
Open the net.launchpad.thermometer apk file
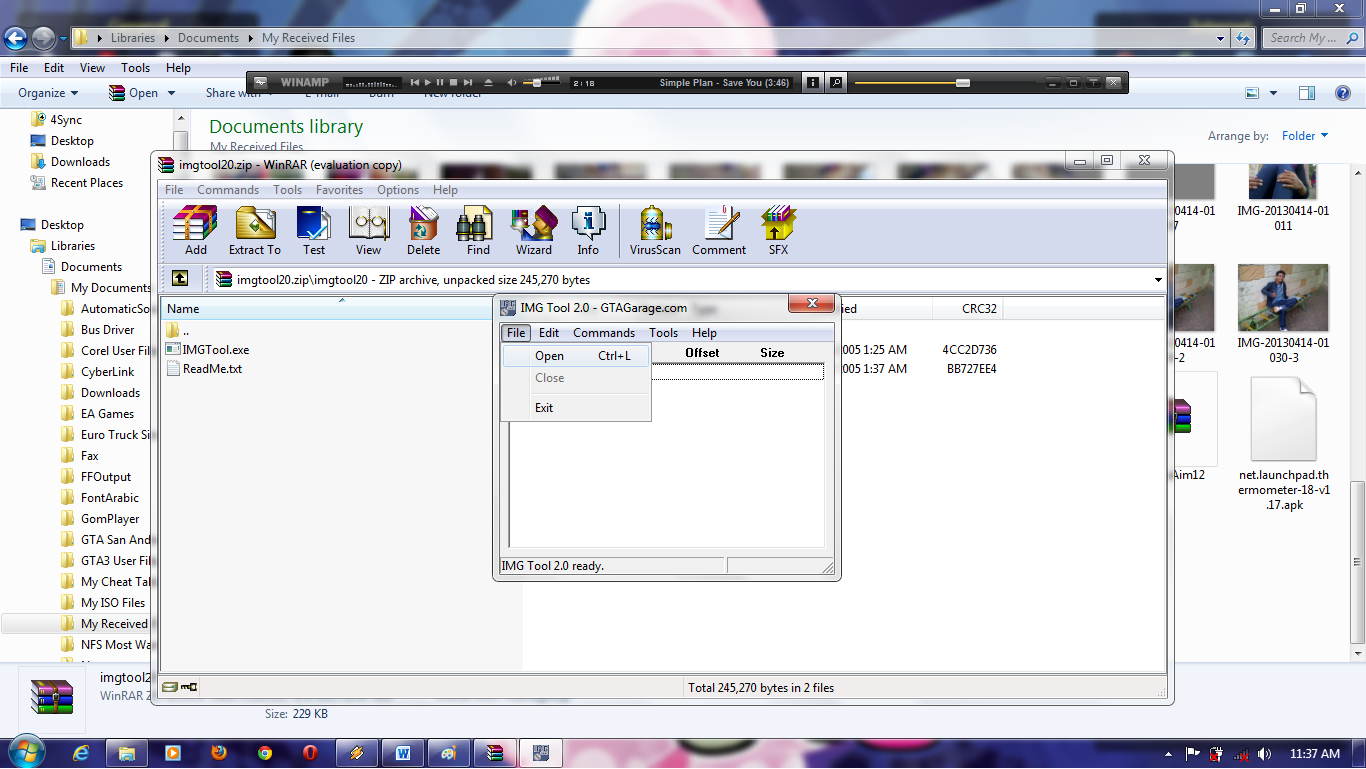[x=1284, y=444]
